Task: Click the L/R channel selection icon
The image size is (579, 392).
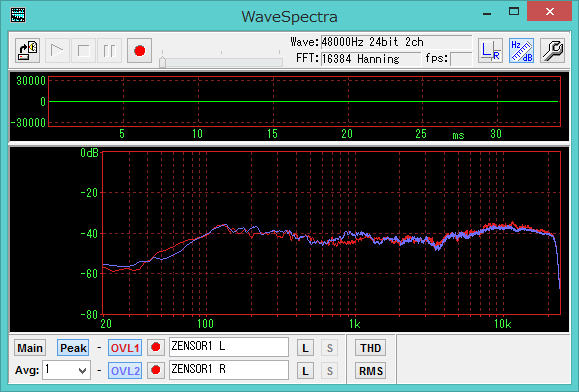Action: pos(490,51)
